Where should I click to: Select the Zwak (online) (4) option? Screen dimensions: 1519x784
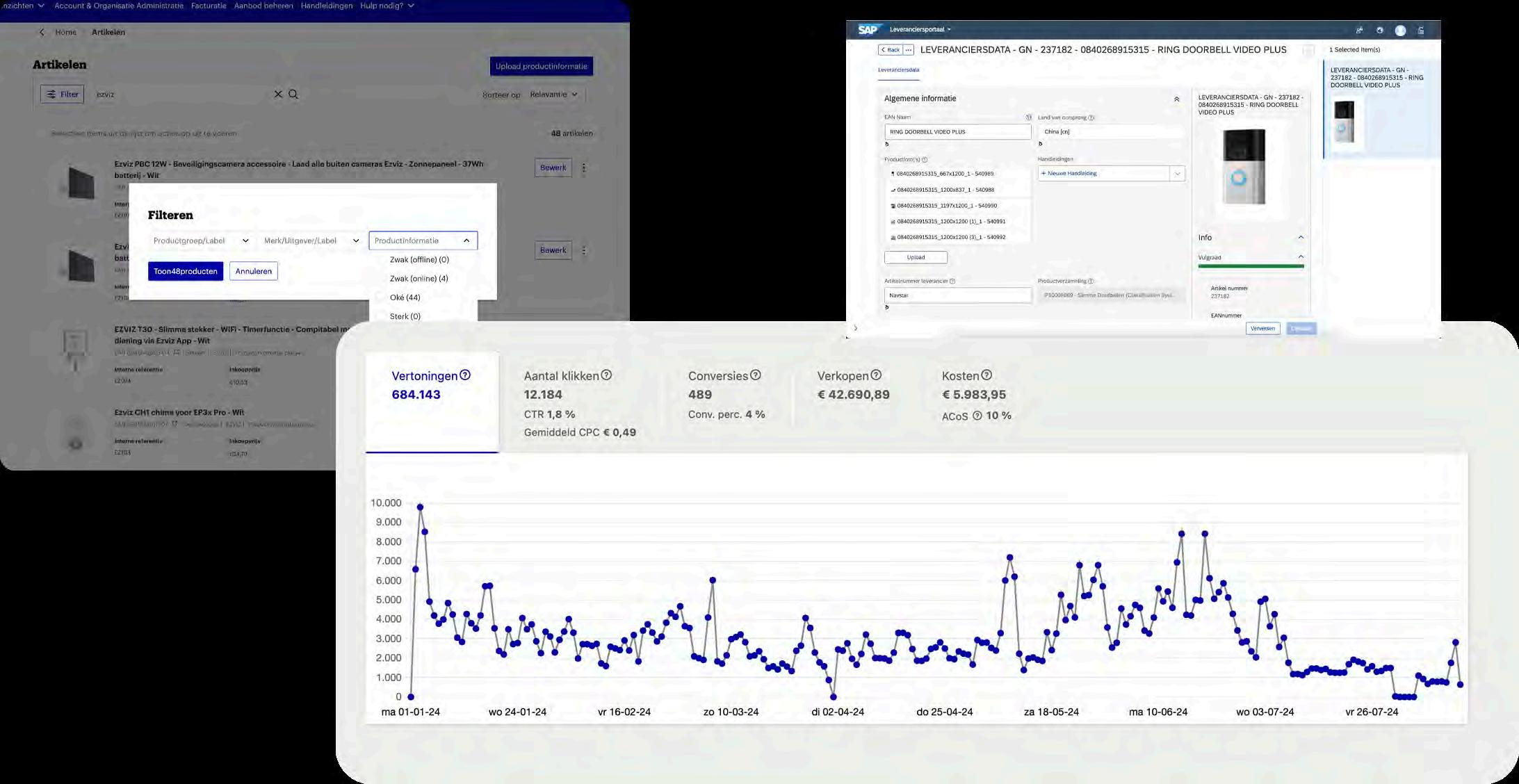coord(419,279)
